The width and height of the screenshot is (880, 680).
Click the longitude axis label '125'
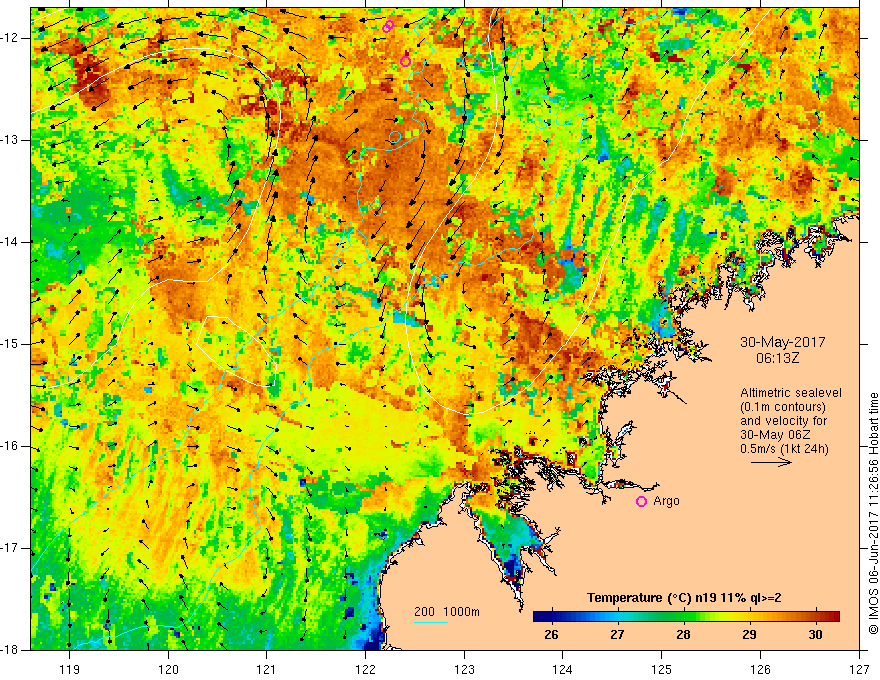click(x=662, y=669)
